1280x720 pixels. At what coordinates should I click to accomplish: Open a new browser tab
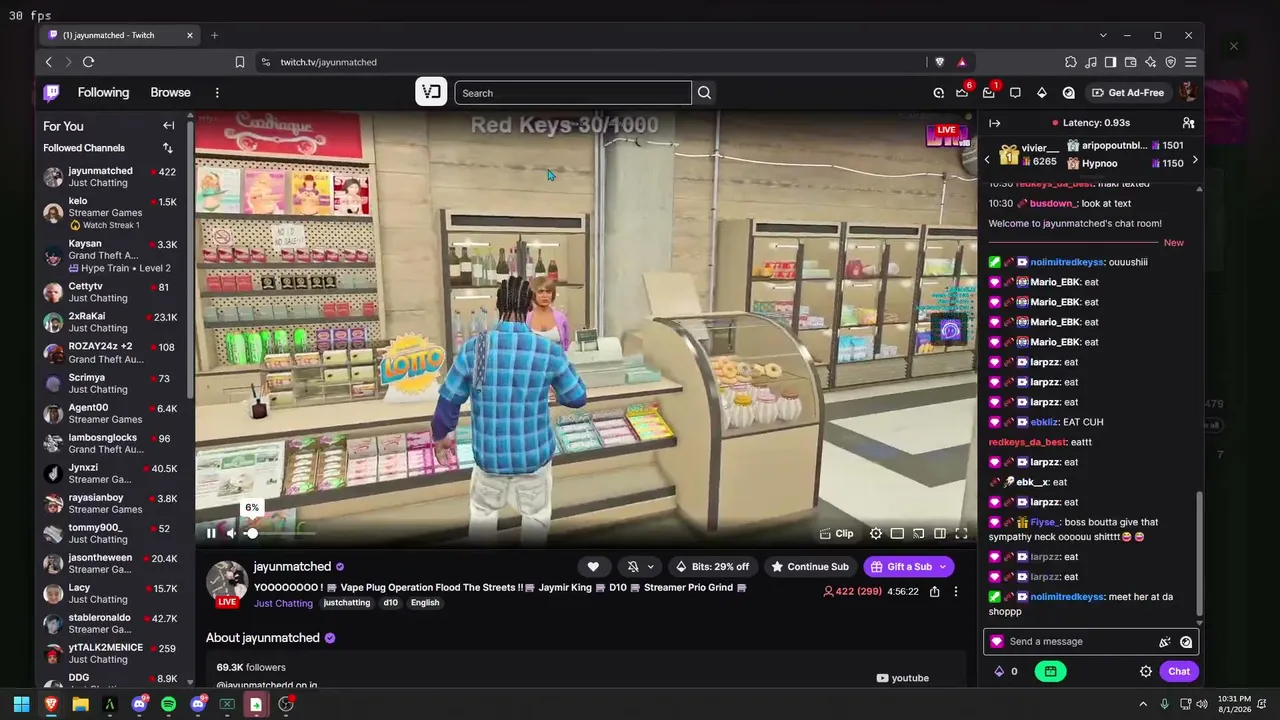click(x=214, y=35)
